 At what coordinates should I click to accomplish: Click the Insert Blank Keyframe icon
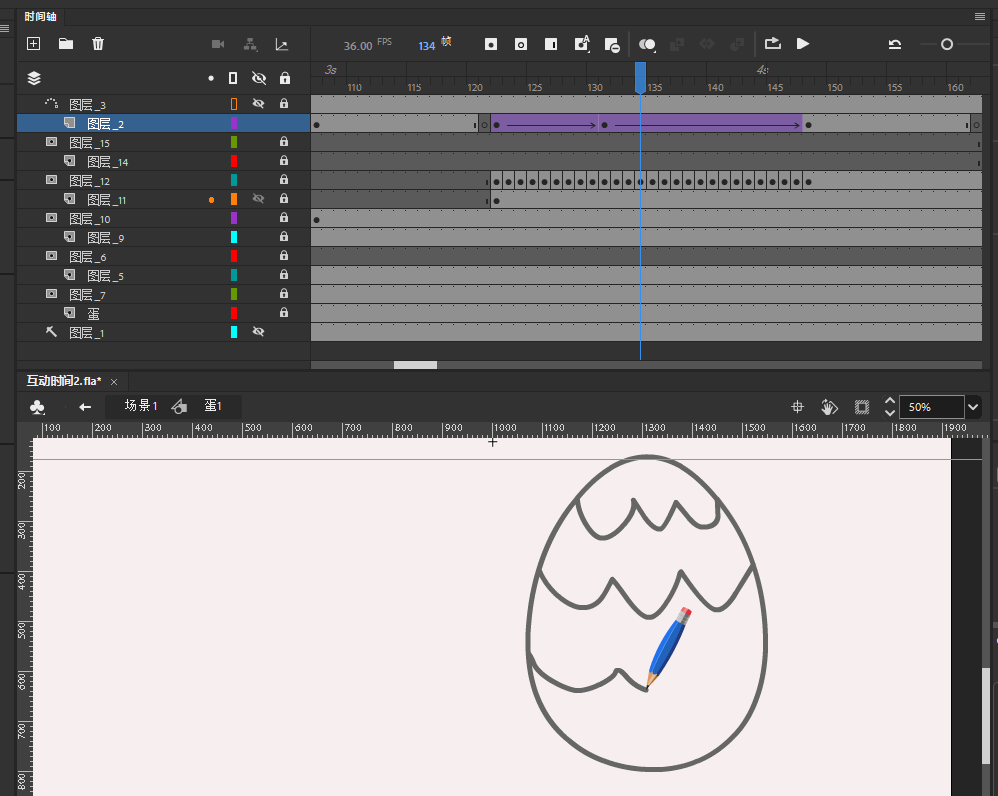coord(521,44)
